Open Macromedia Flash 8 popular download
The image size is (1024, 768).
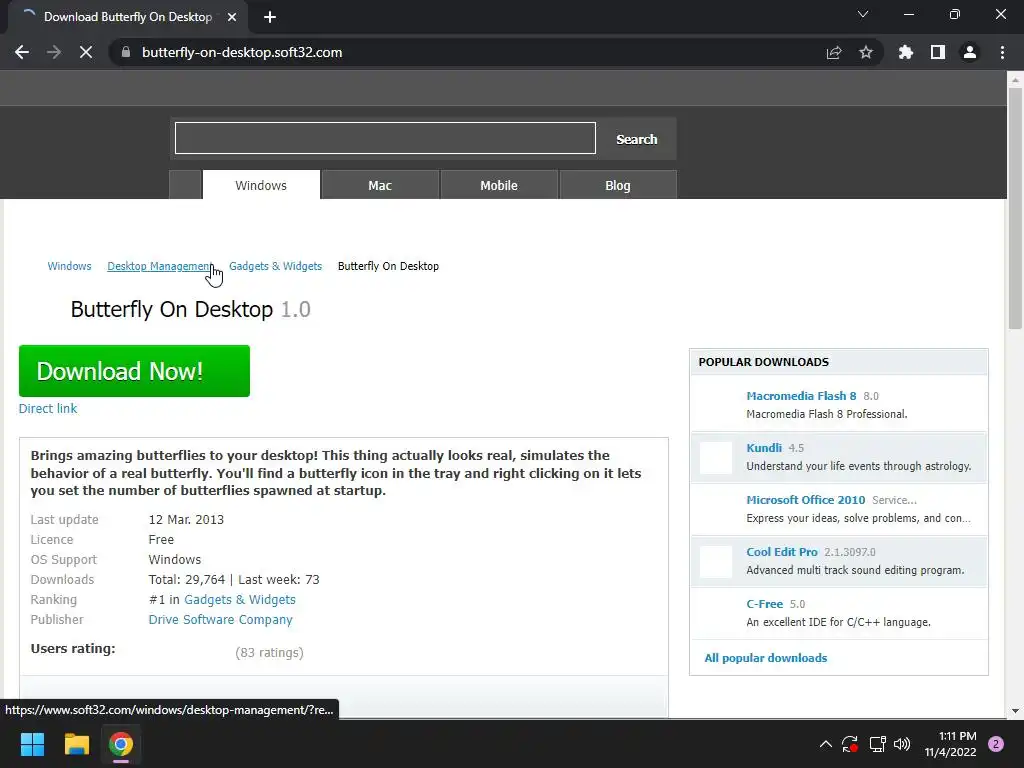coord(801,396)
